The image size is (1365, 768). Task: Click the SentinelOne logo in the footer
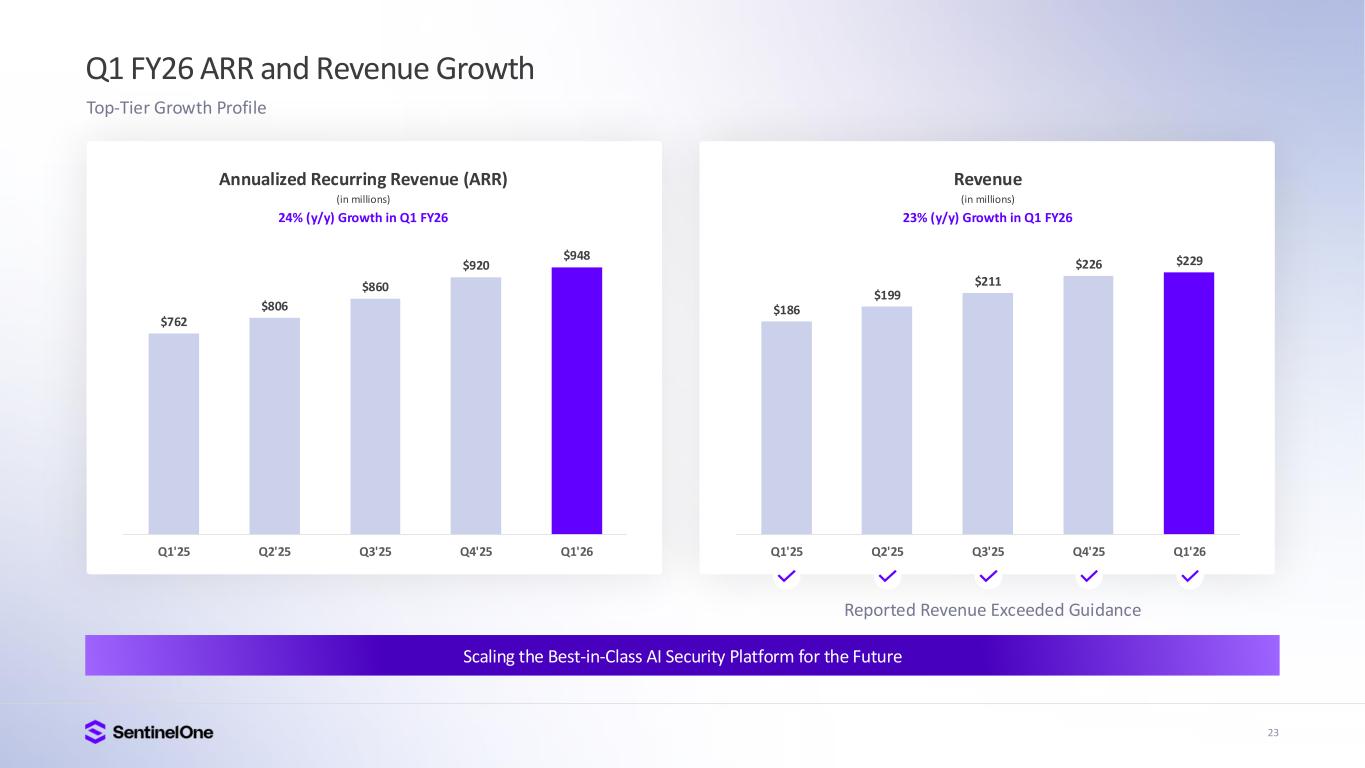tap(149, 732)
